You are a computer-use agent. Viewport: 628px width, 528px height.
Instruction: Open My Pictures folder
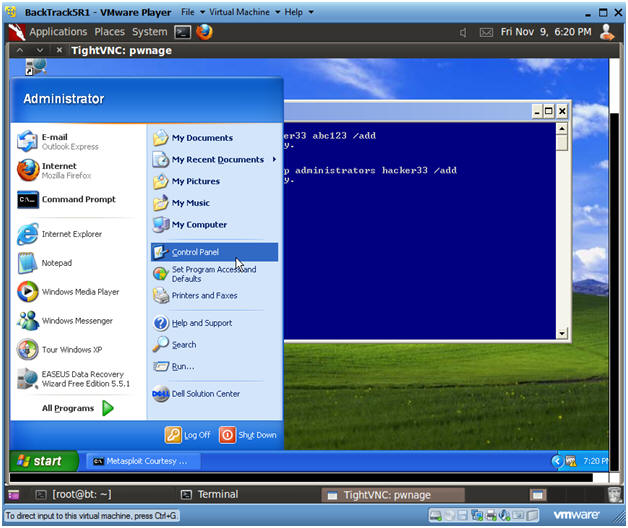[x=186, y=181]
